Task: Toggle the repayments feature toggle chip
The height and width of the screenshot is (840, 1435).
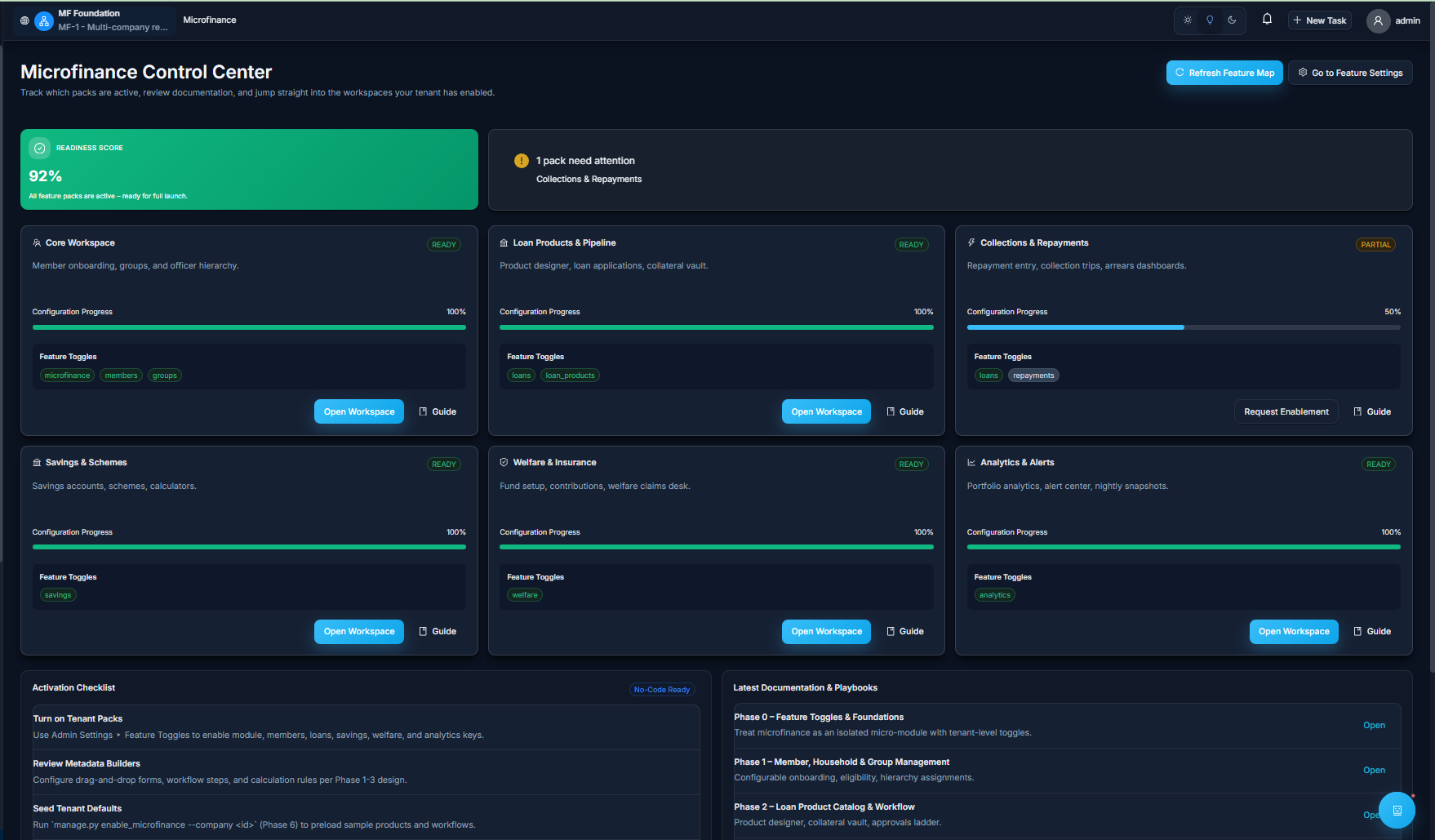Action: coord(1033,375)
